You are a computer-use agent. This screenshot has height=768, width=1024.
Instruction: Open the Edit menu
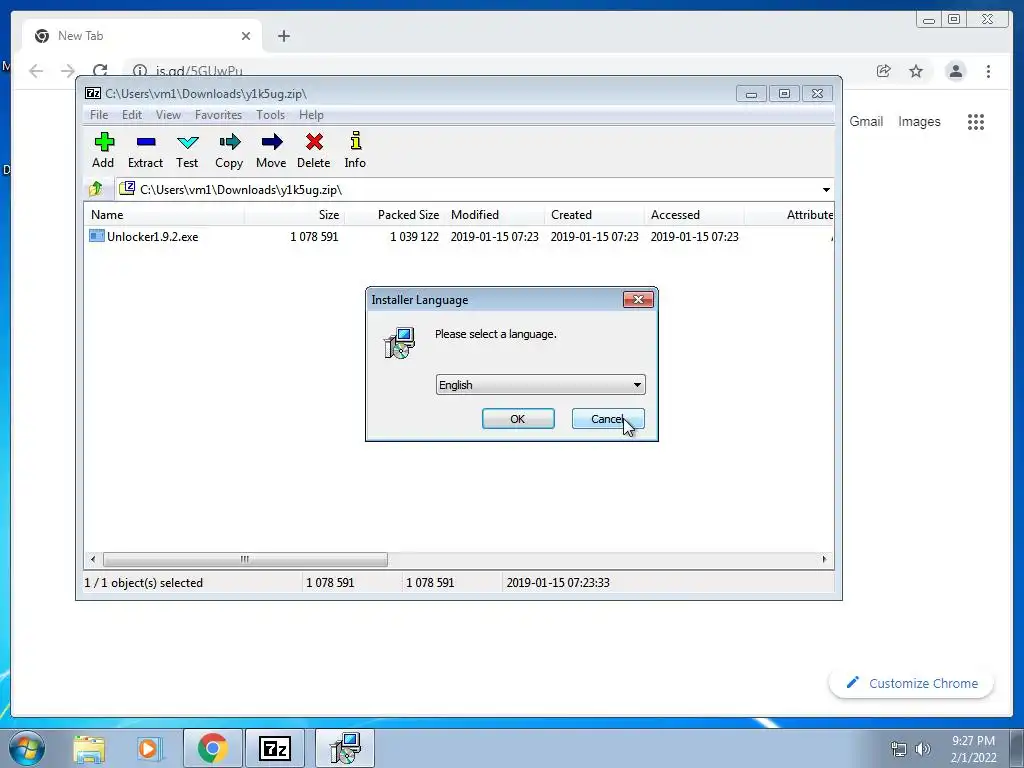(132, 115)
